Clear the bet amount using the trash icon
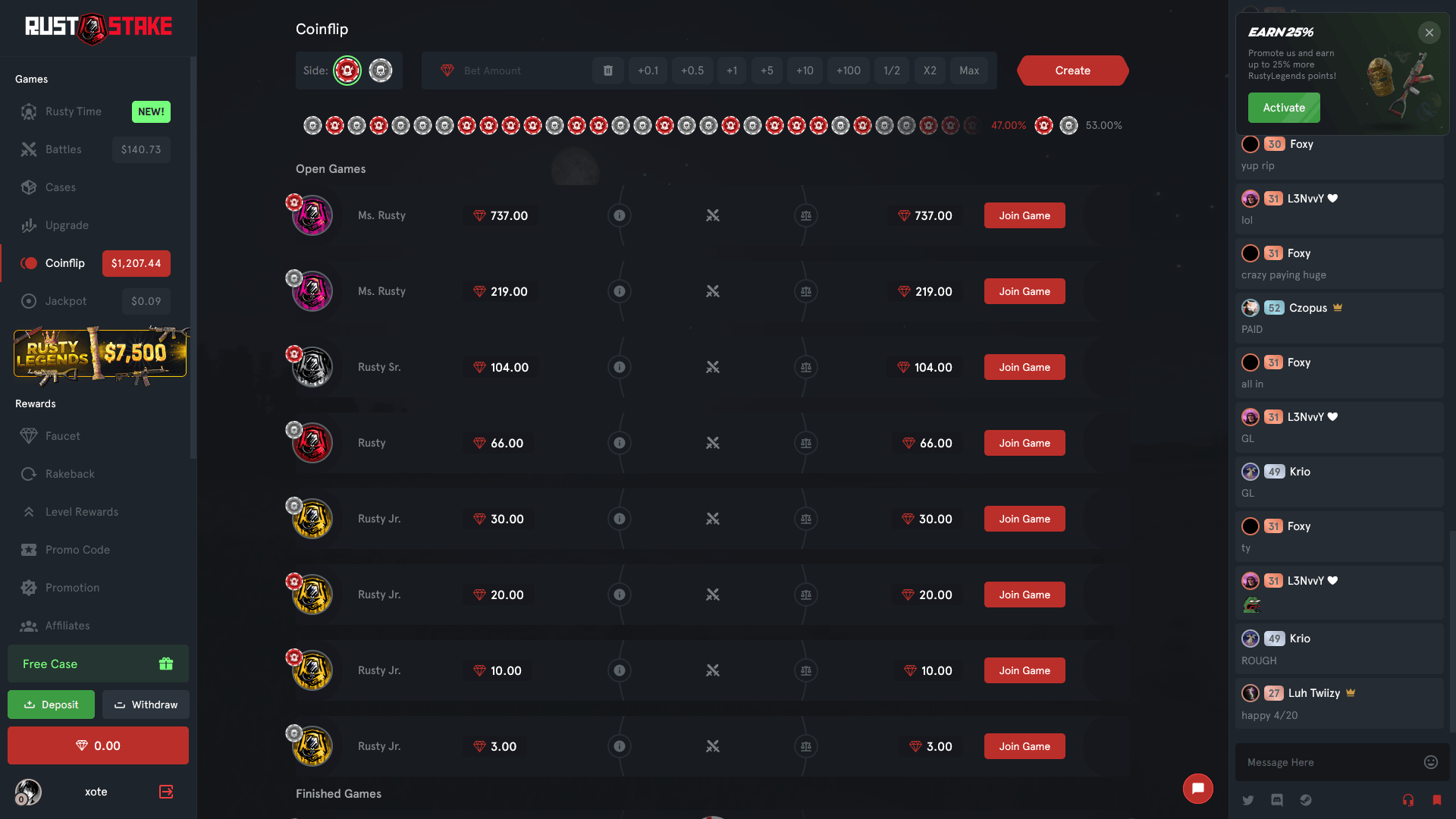The width and height of the screenshot is (1456, 819). click(607, 71)
